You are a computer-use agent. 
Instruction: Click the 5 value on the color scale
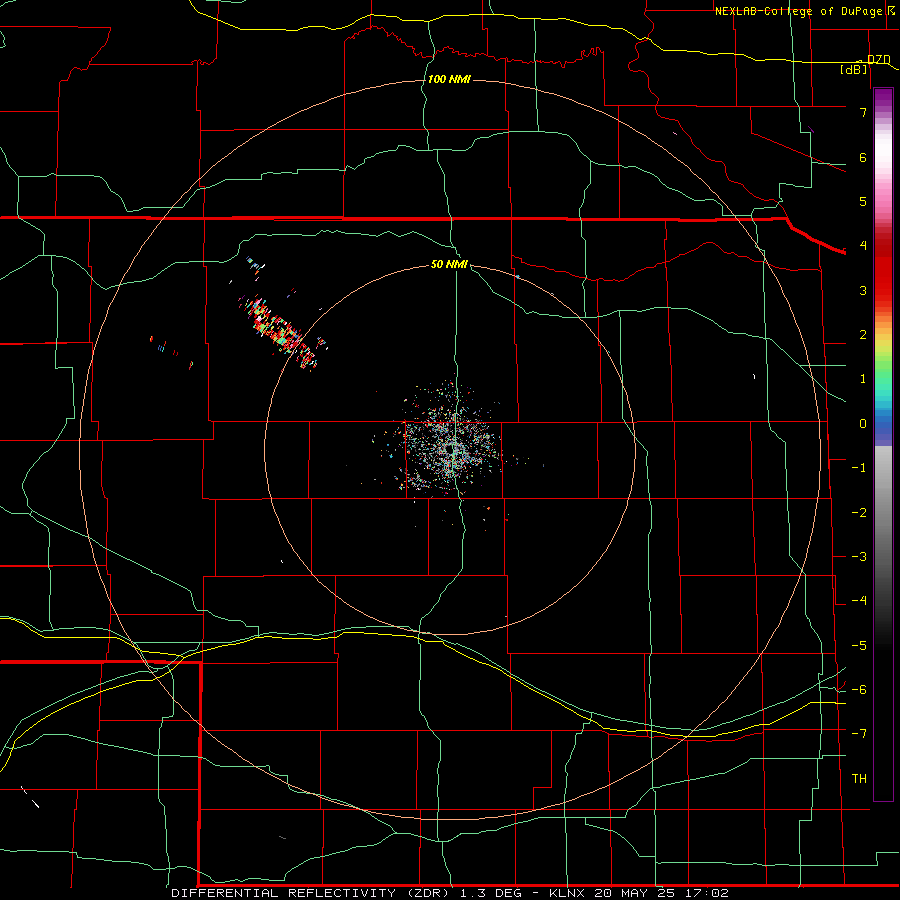863,201
